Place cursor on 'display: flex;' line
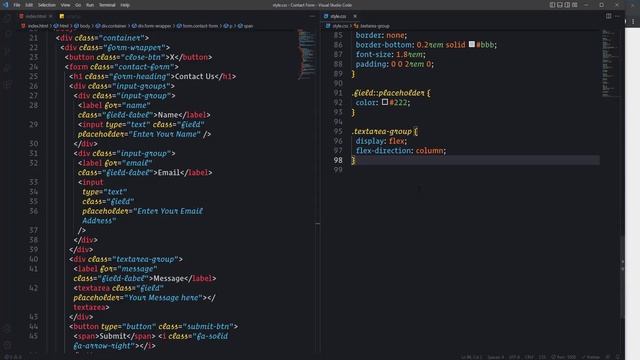The width and height of the screenshot is (640, 360). 381,141
